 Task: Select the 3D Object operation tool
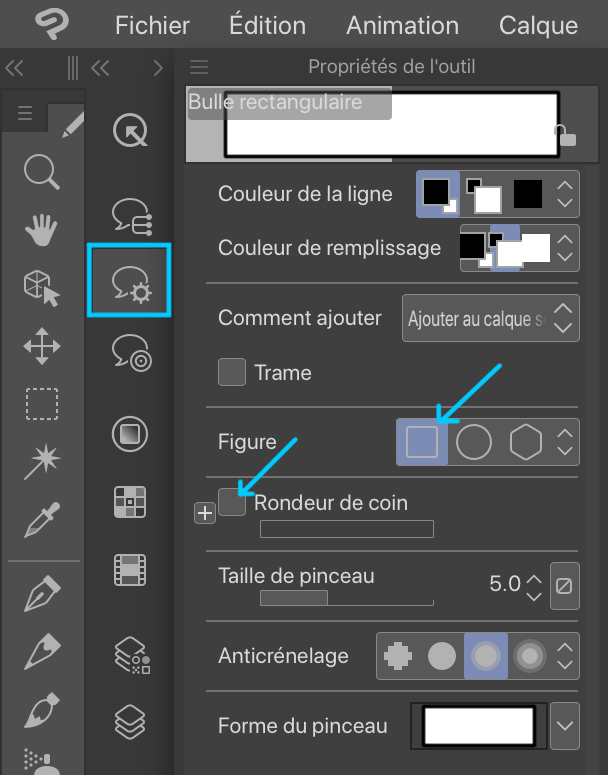pyautogui.click(x=42, y=289)
